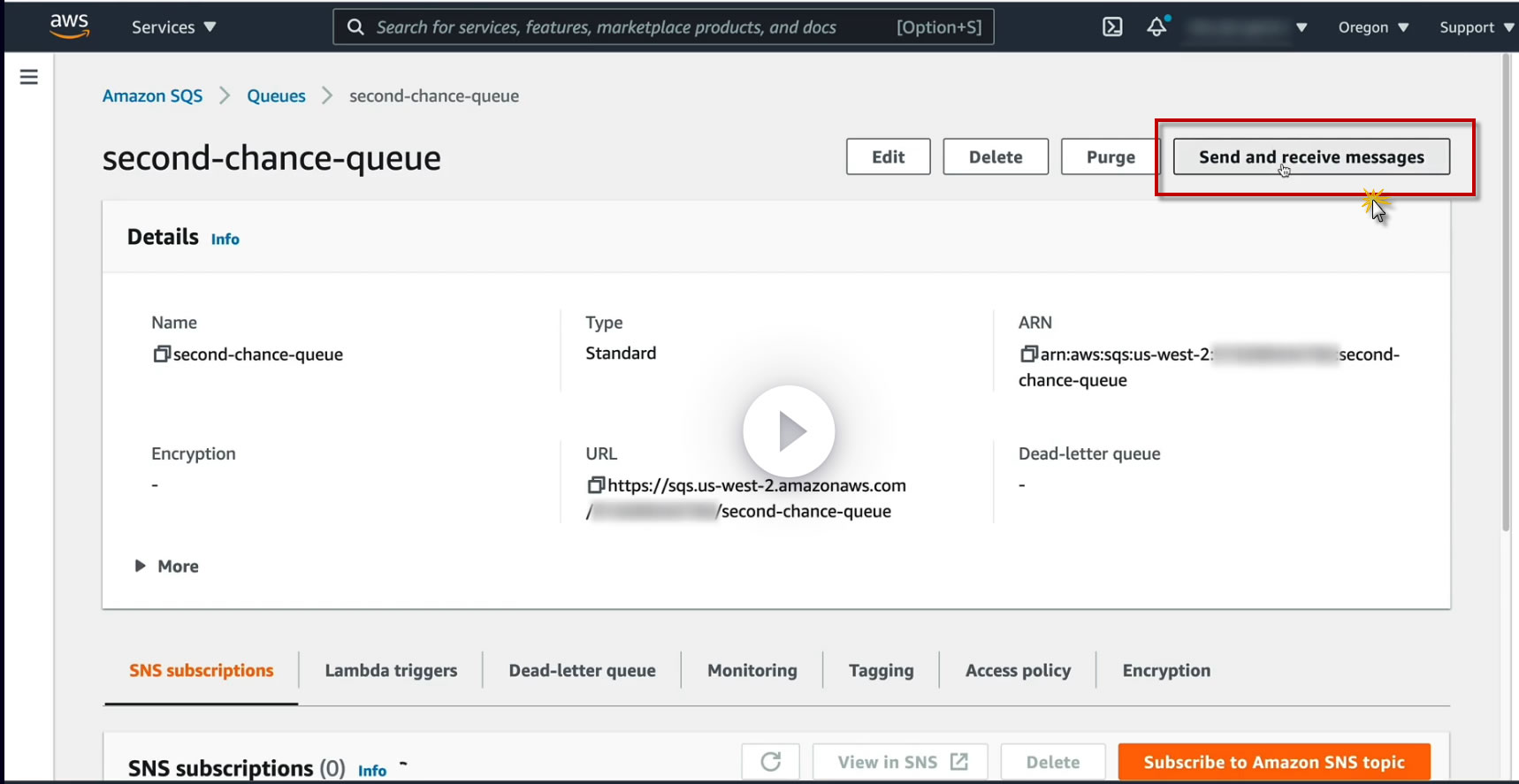Viewport: 1519px width, 784px height.
Task: Select the queue type value Standard
Action: (x=621, y=353)
